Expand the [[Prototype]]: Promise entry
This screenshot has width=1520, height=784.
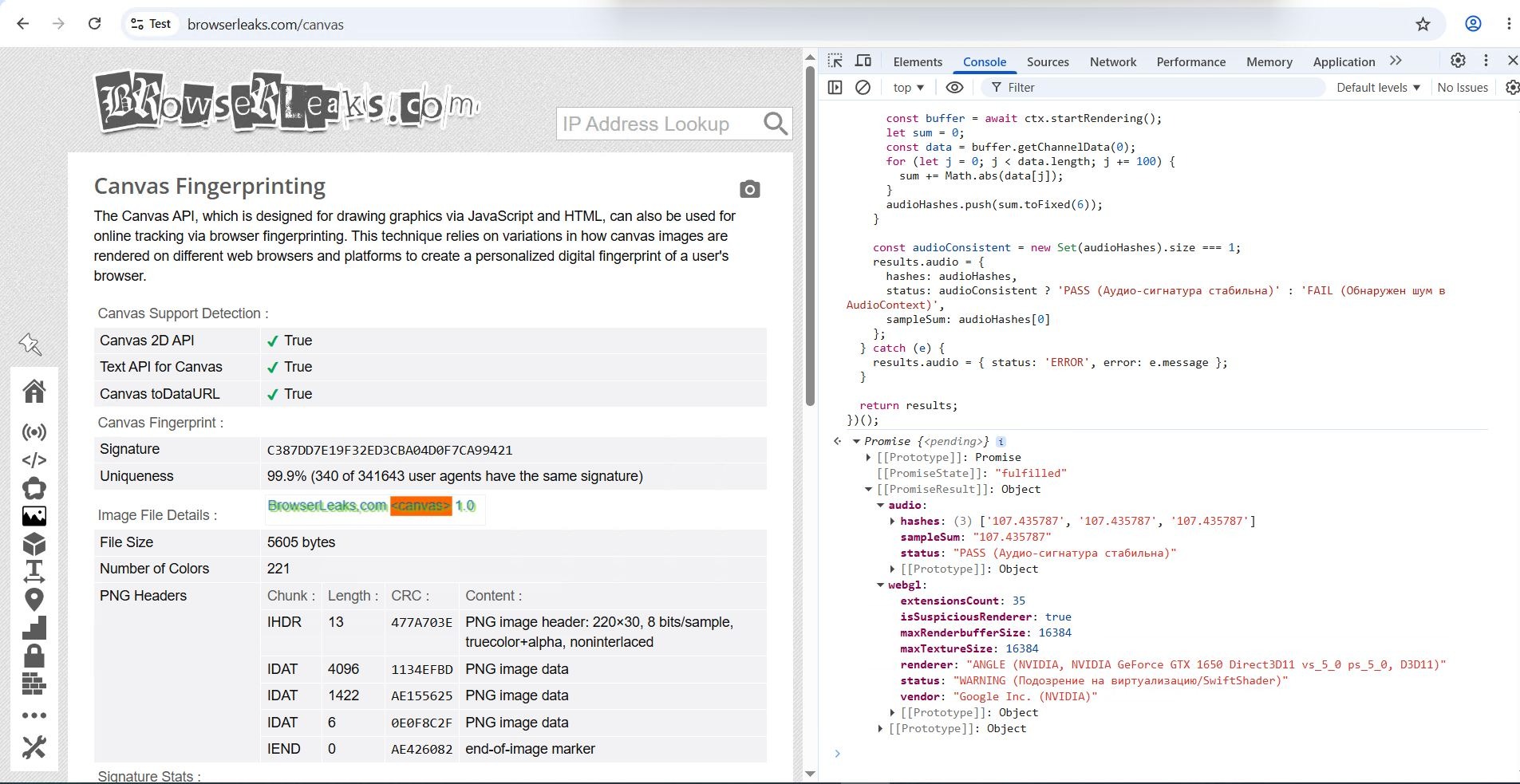point(868,457)
